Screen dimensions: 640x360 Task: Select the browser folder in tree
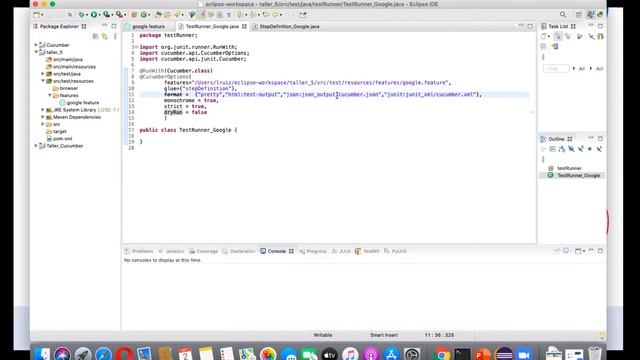pos(65,88)
